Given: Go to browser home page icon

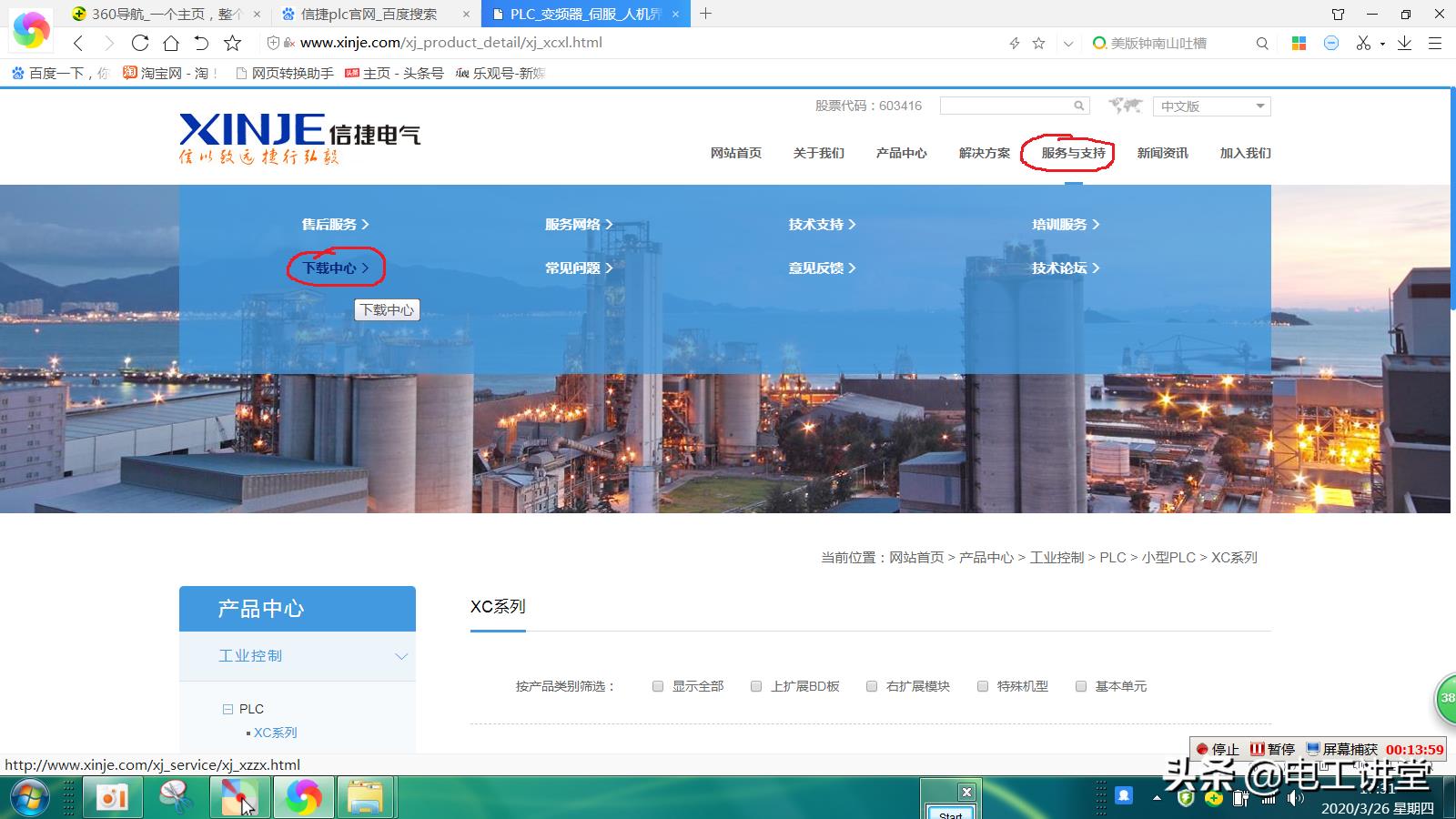Looking at the screenshot, I should pos(171,43).
